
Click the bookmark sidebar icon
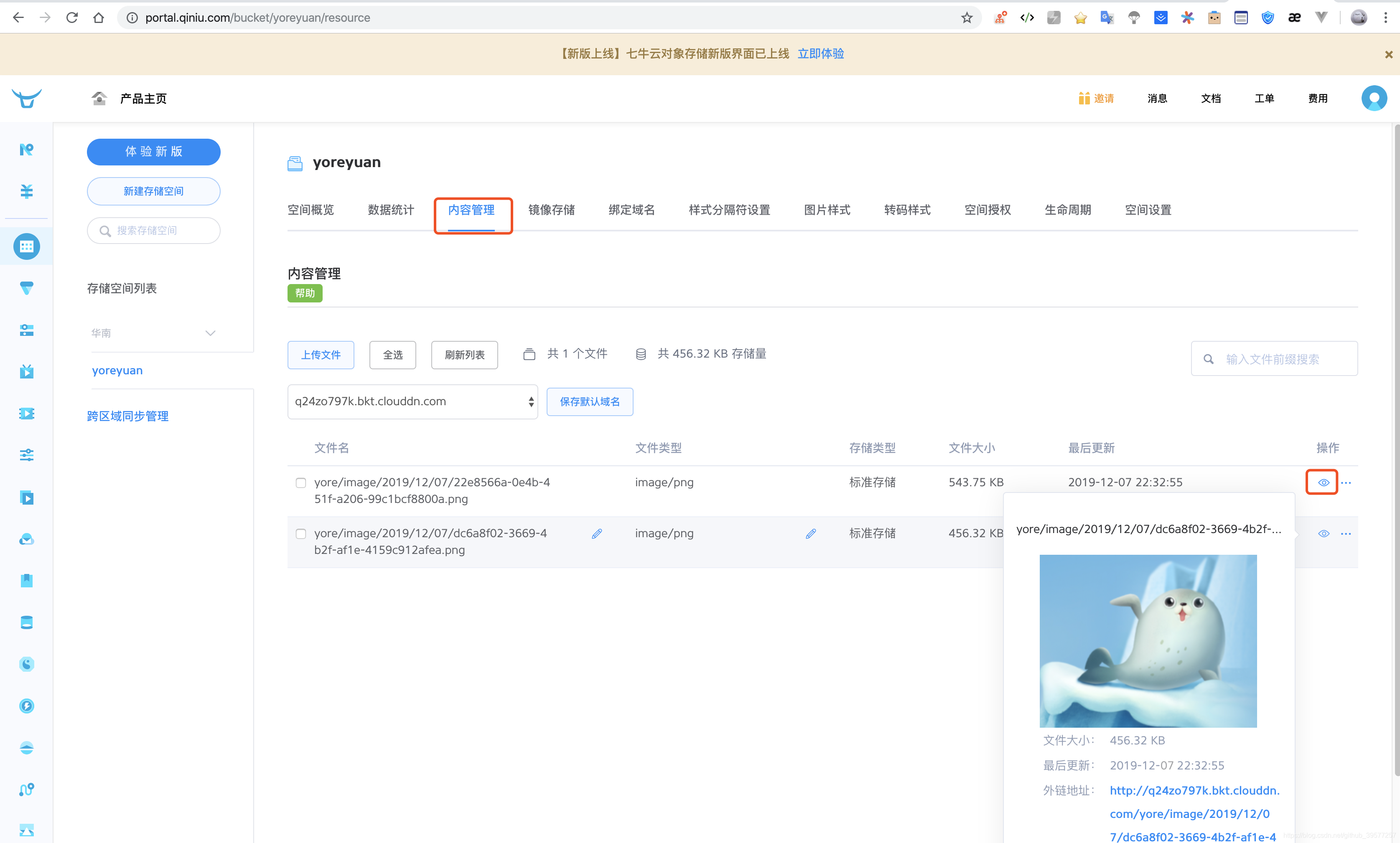click(27, 580)
